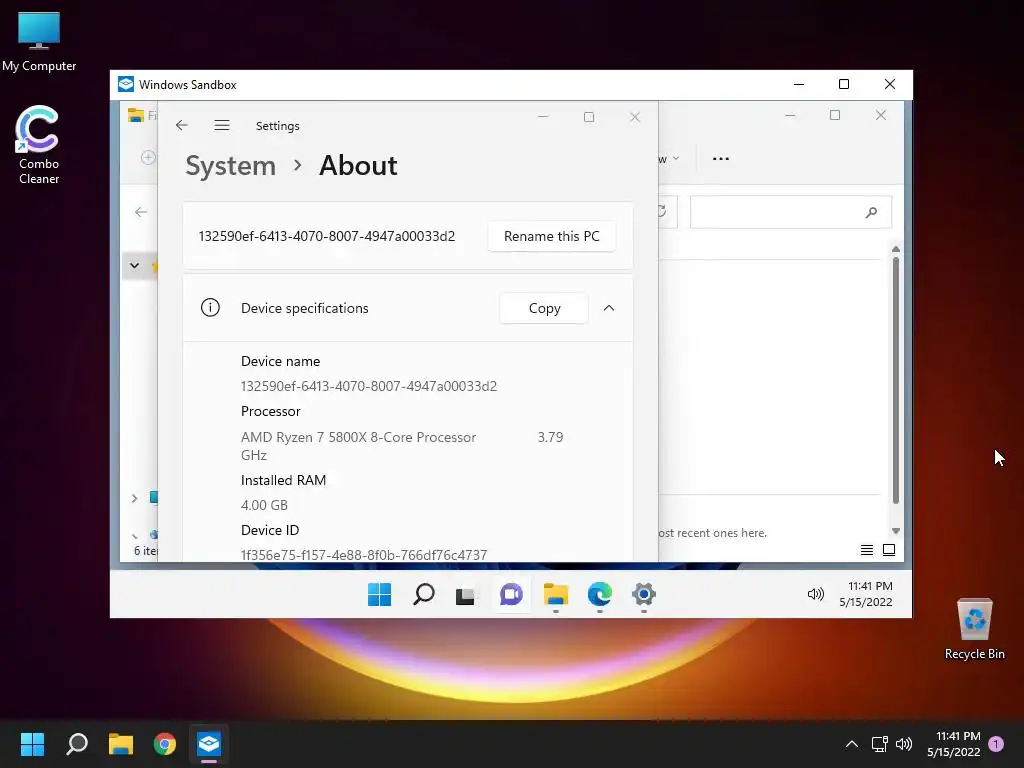Open host clock and calendar
The height and width of the screenshot is (768, 1024).
pyautogui.click(x=953, y=744)
